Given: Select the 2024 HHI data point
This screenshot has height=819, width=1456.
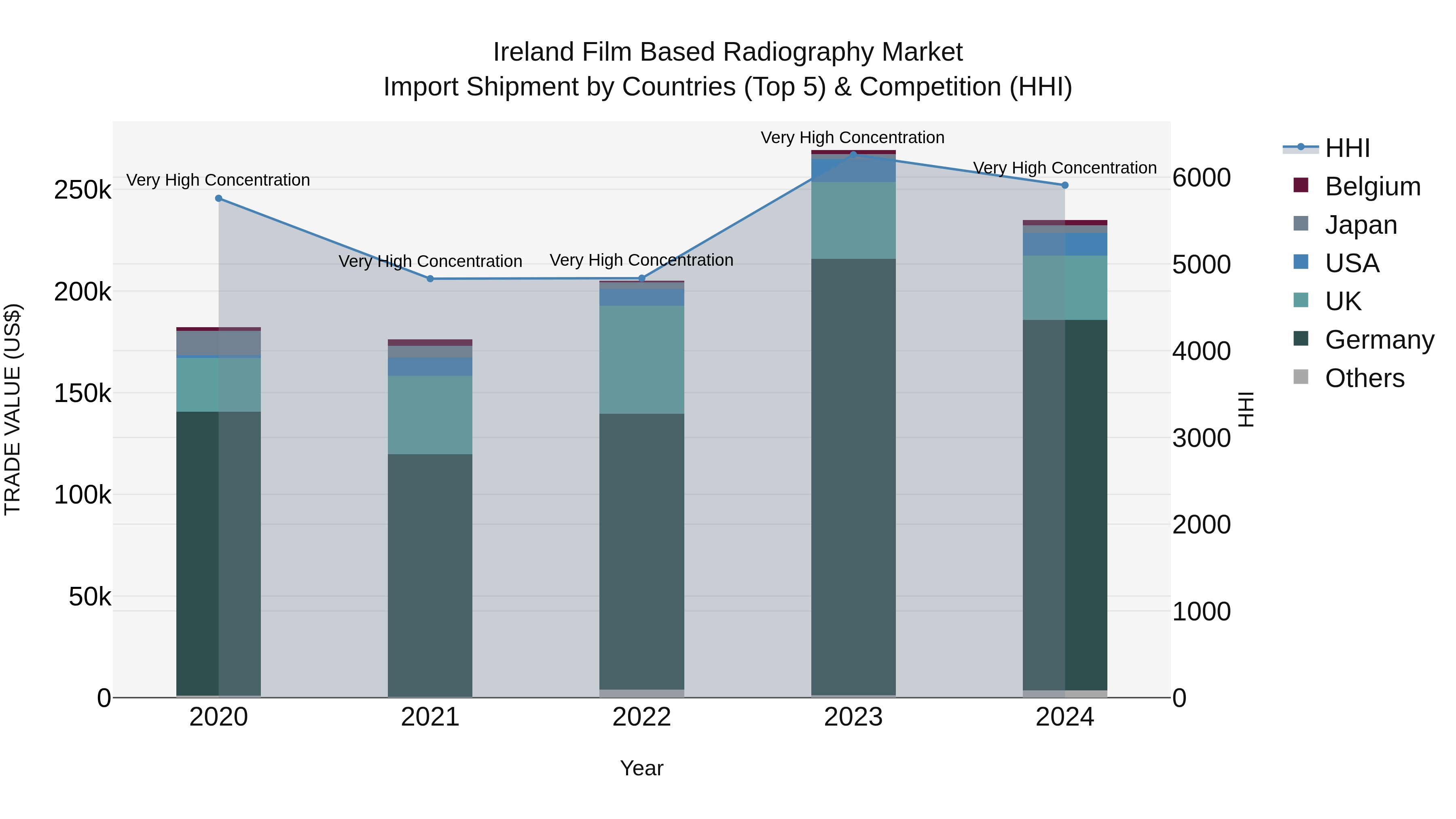Looking at the screenshot, I should click(x=1065, y=185).
